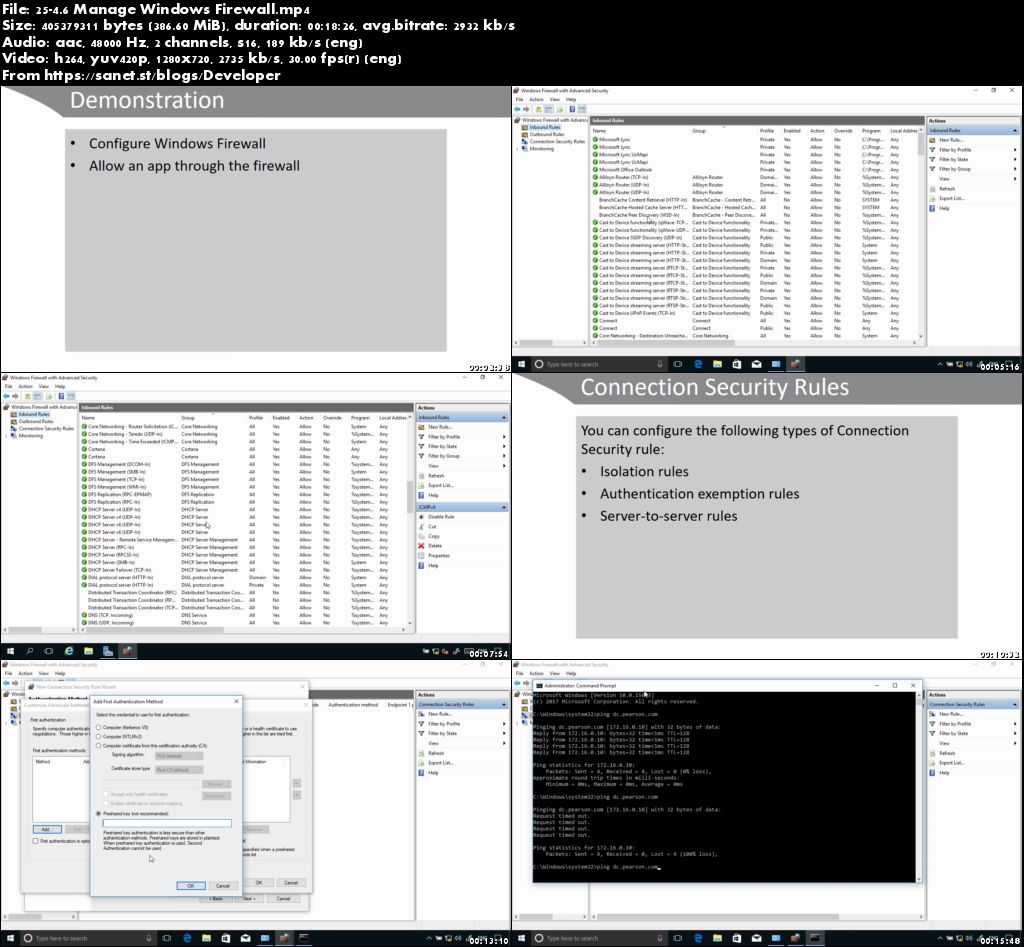Select Computer certificate from certification authority option
The height and width of the screenshot is (947, 1024).
tap(99, 745)
